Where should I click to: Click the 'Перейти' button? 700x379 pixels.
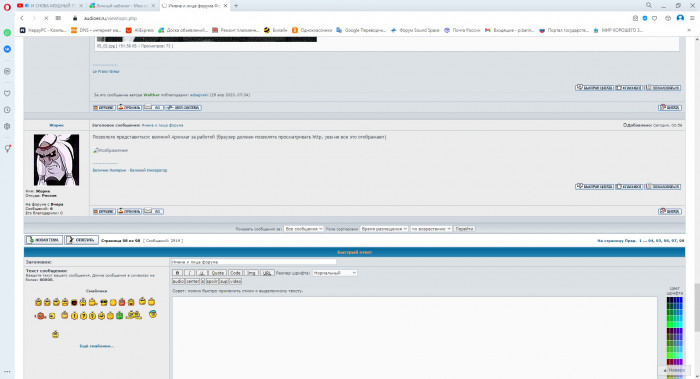click(x=464, y=229)
